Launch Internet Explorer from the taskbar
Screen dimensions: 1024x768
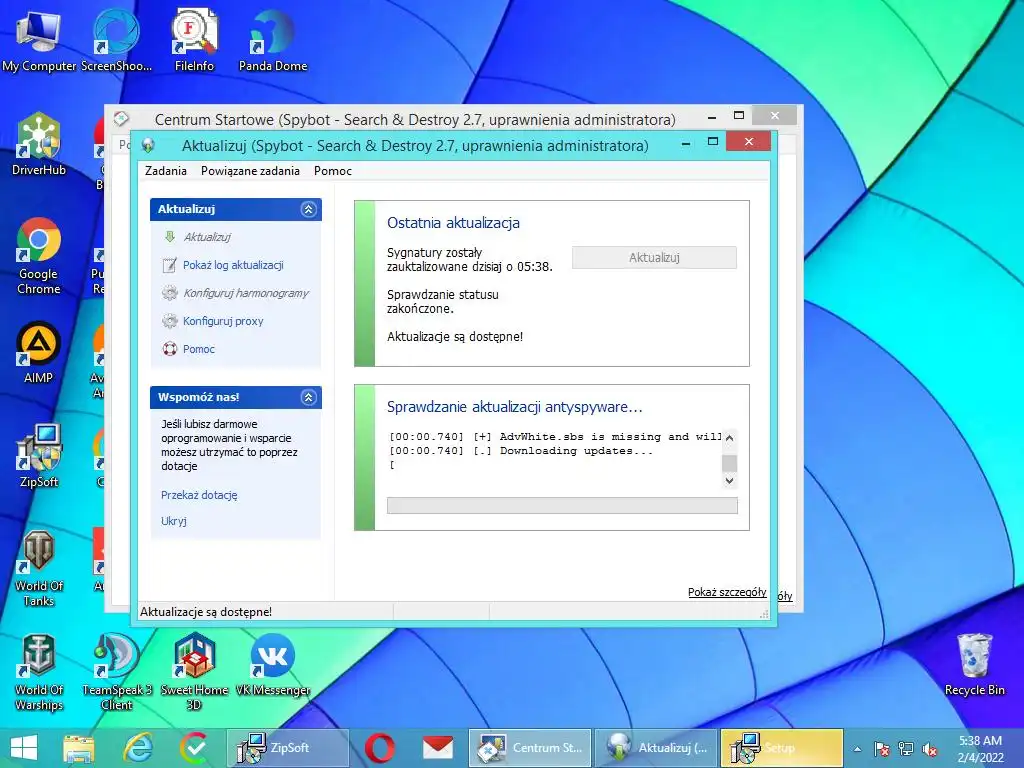pos(138,748)
